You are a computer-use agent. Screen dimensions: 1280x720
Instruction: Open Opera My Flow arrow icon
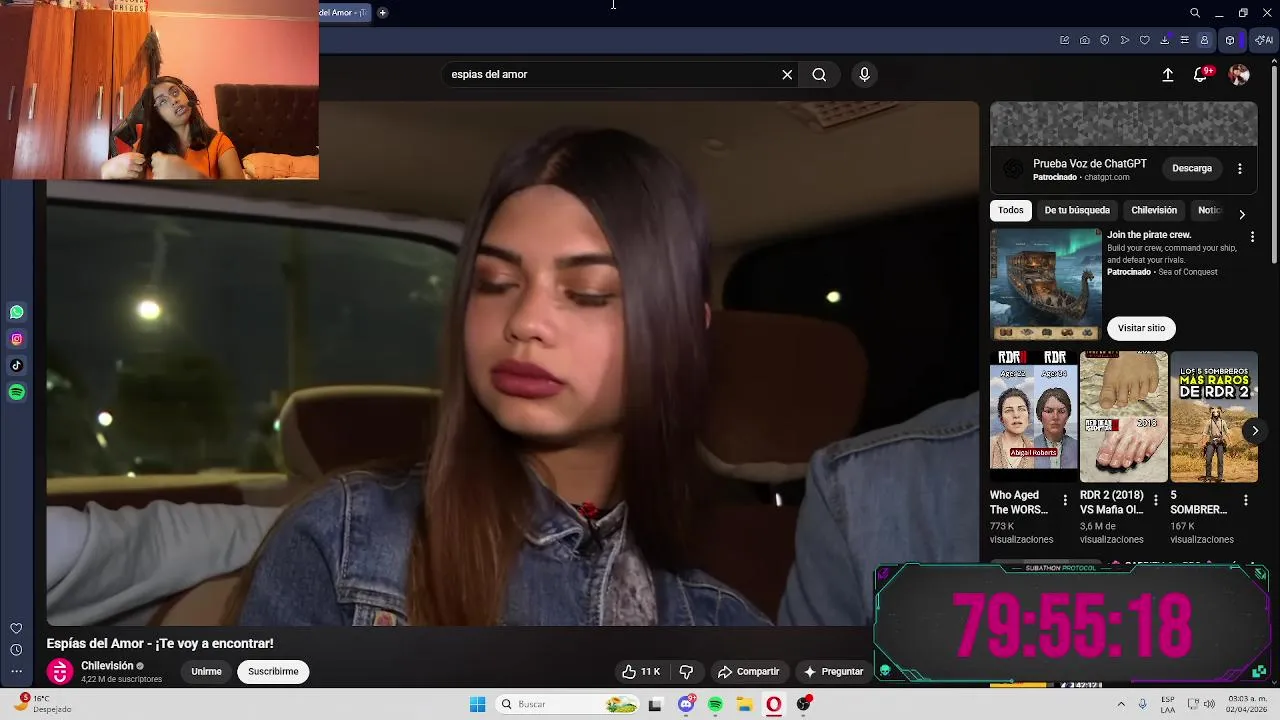click(x=1125, y=40)
